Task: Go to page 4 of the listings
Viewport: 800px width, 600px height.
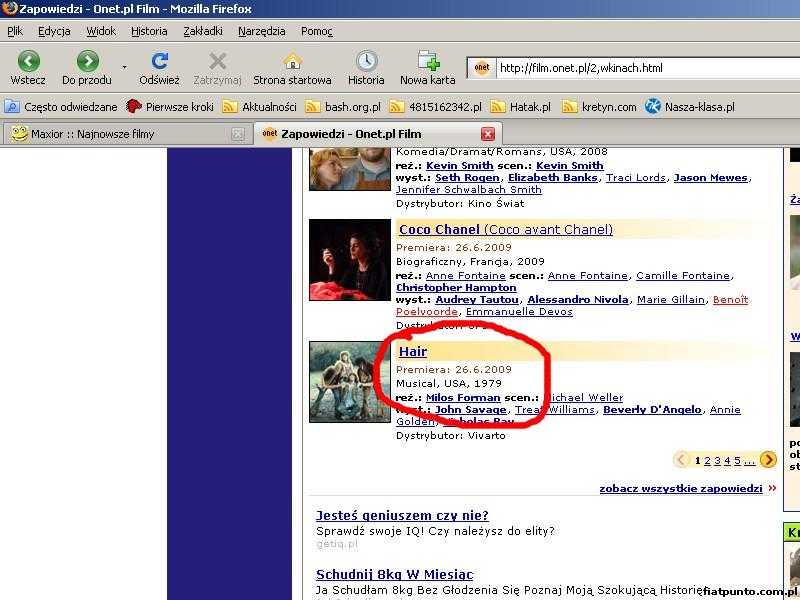Action: (x=728, y=461)
